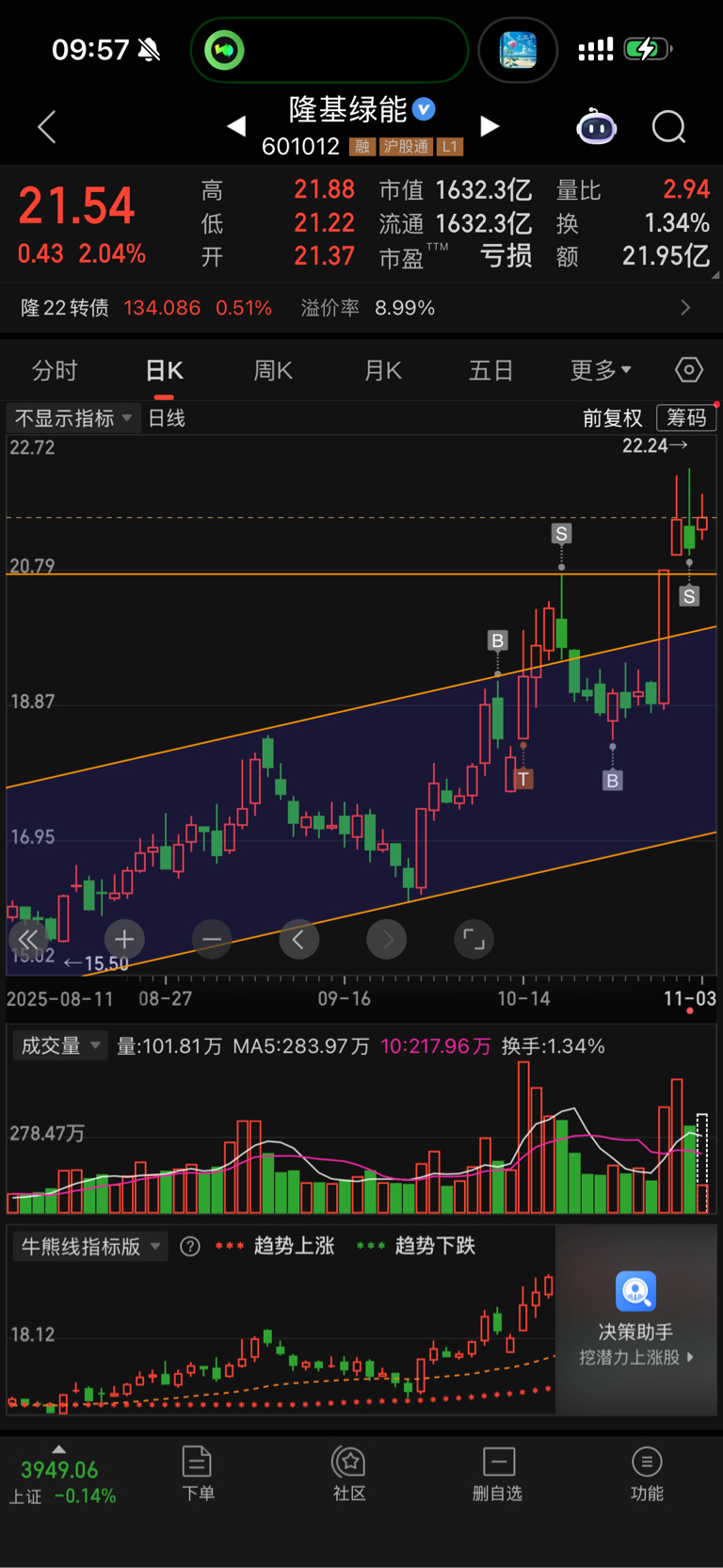723x1568 pixels.
Task: Move chart left with round arrow
Action: click(299, 939)
